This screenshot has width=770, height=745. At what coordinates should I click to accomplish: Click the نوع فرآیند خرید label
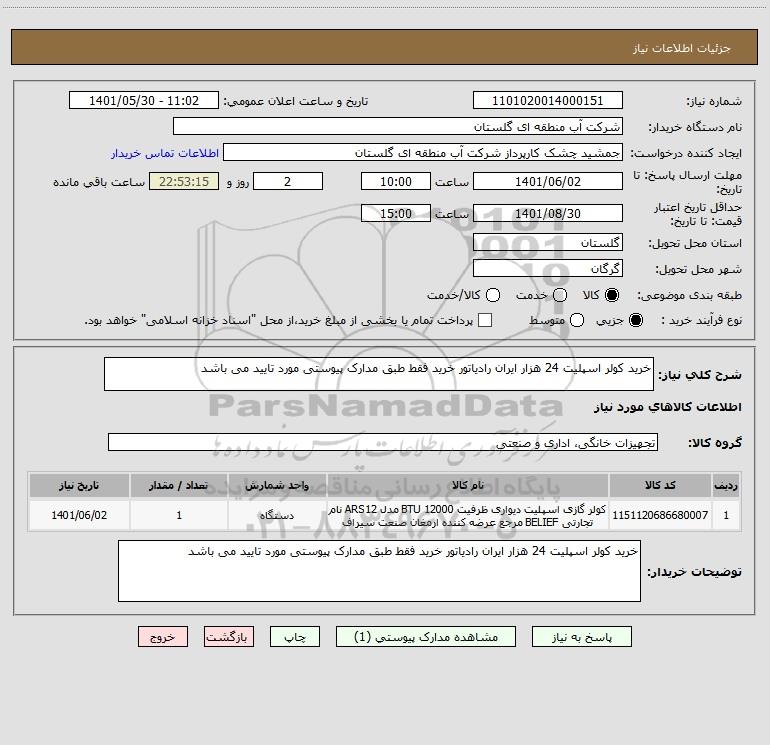tap(701, 320)
